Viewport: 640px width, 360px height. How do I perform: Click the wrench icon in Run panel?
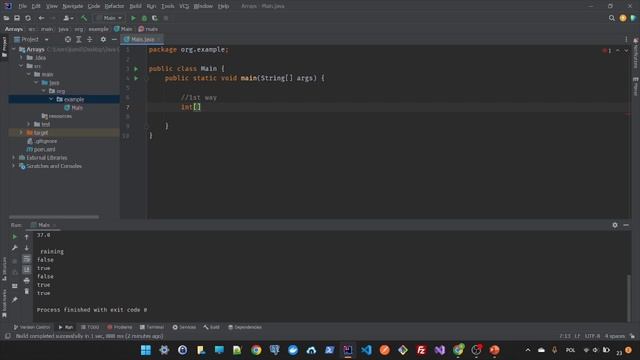pos(15,248)
